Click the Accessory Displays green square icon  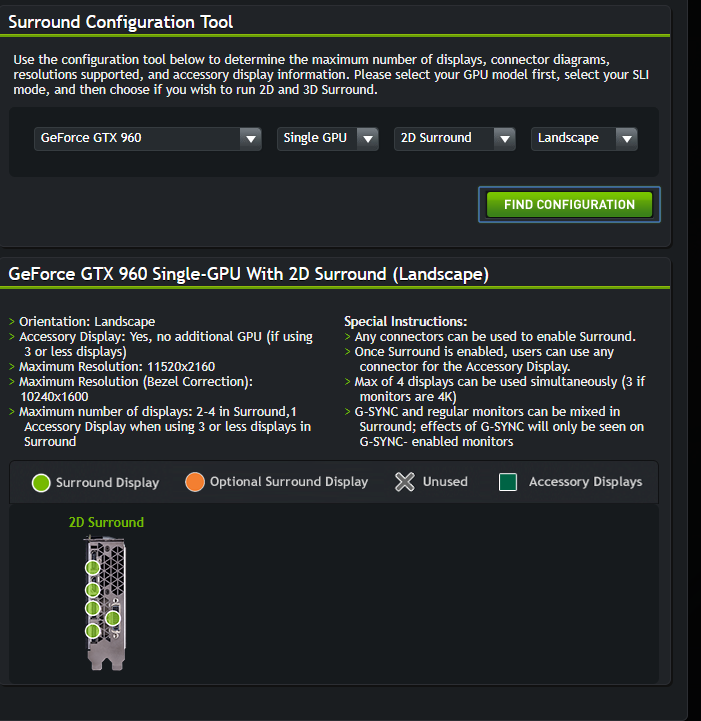coord(508,482)
